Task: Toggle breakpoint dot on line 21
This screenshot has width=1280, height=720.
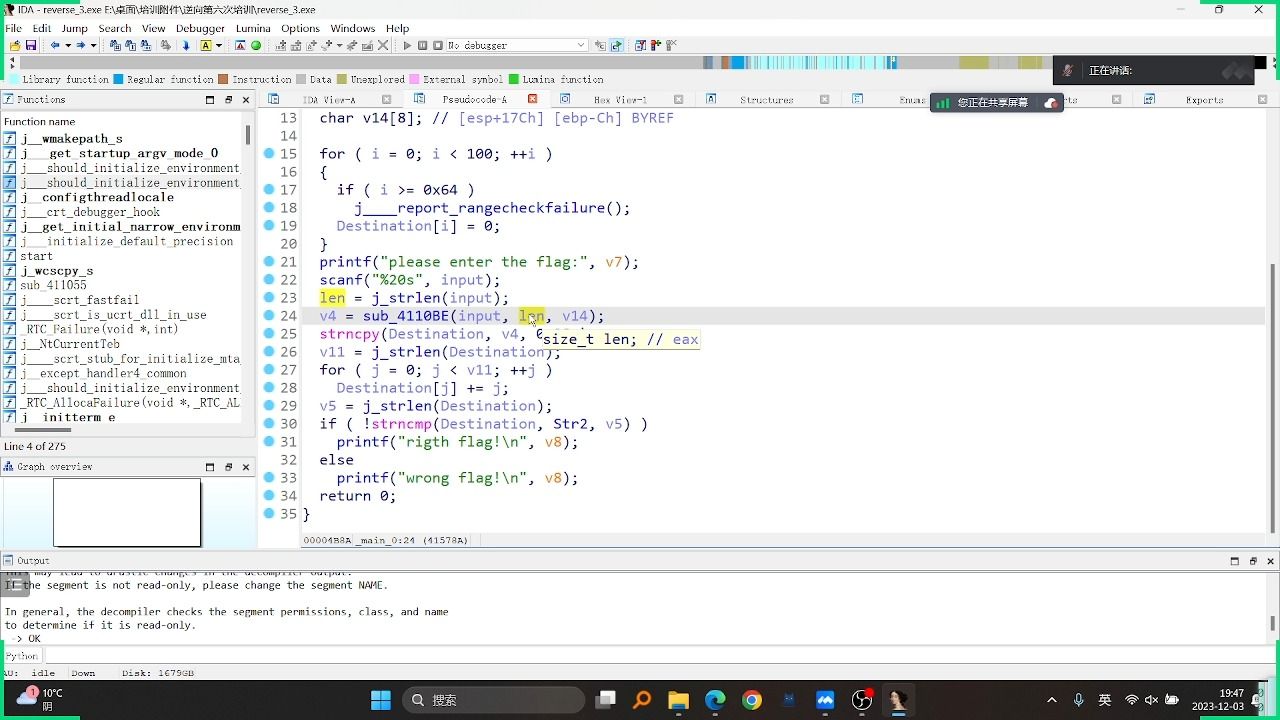Action: click(x=269, y=262)
